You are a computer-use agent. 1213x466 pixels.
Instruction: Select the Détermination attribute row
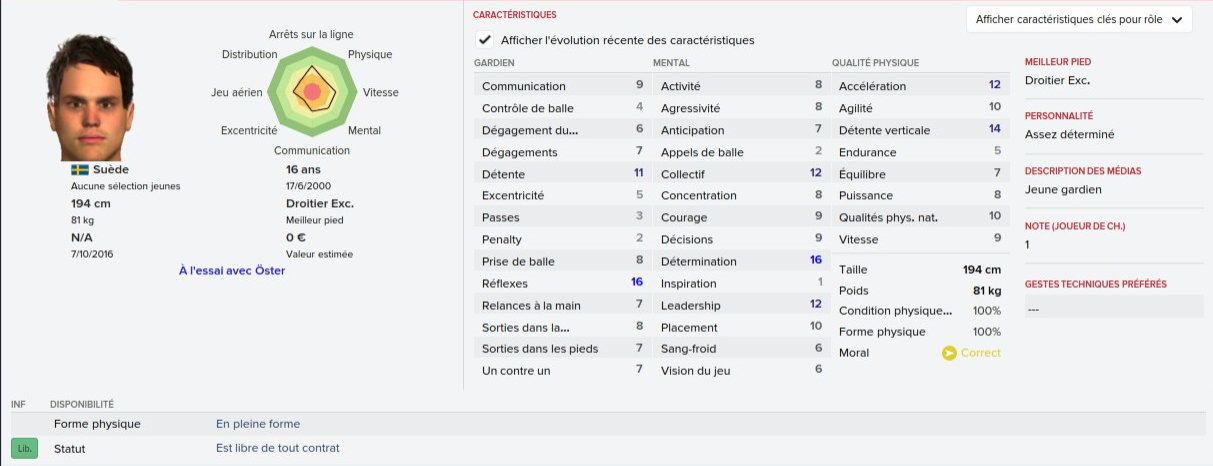tap(740, 261)
